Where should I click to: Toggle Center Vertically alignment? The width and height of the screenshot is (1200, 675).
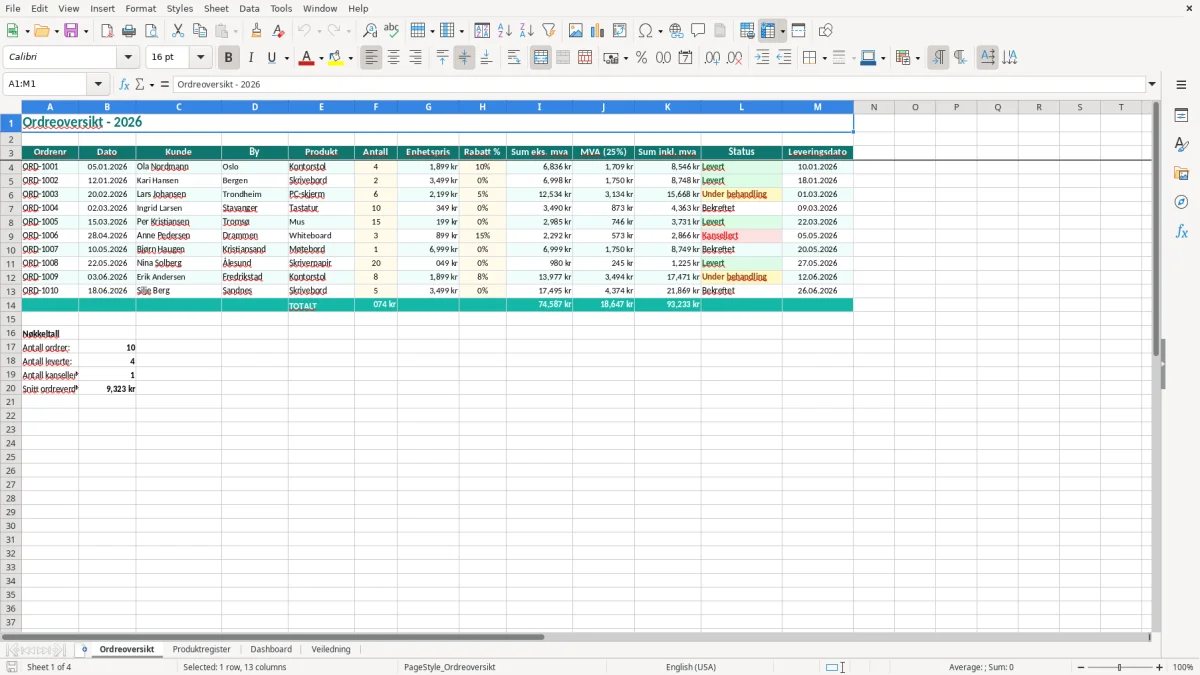point(465,58)
